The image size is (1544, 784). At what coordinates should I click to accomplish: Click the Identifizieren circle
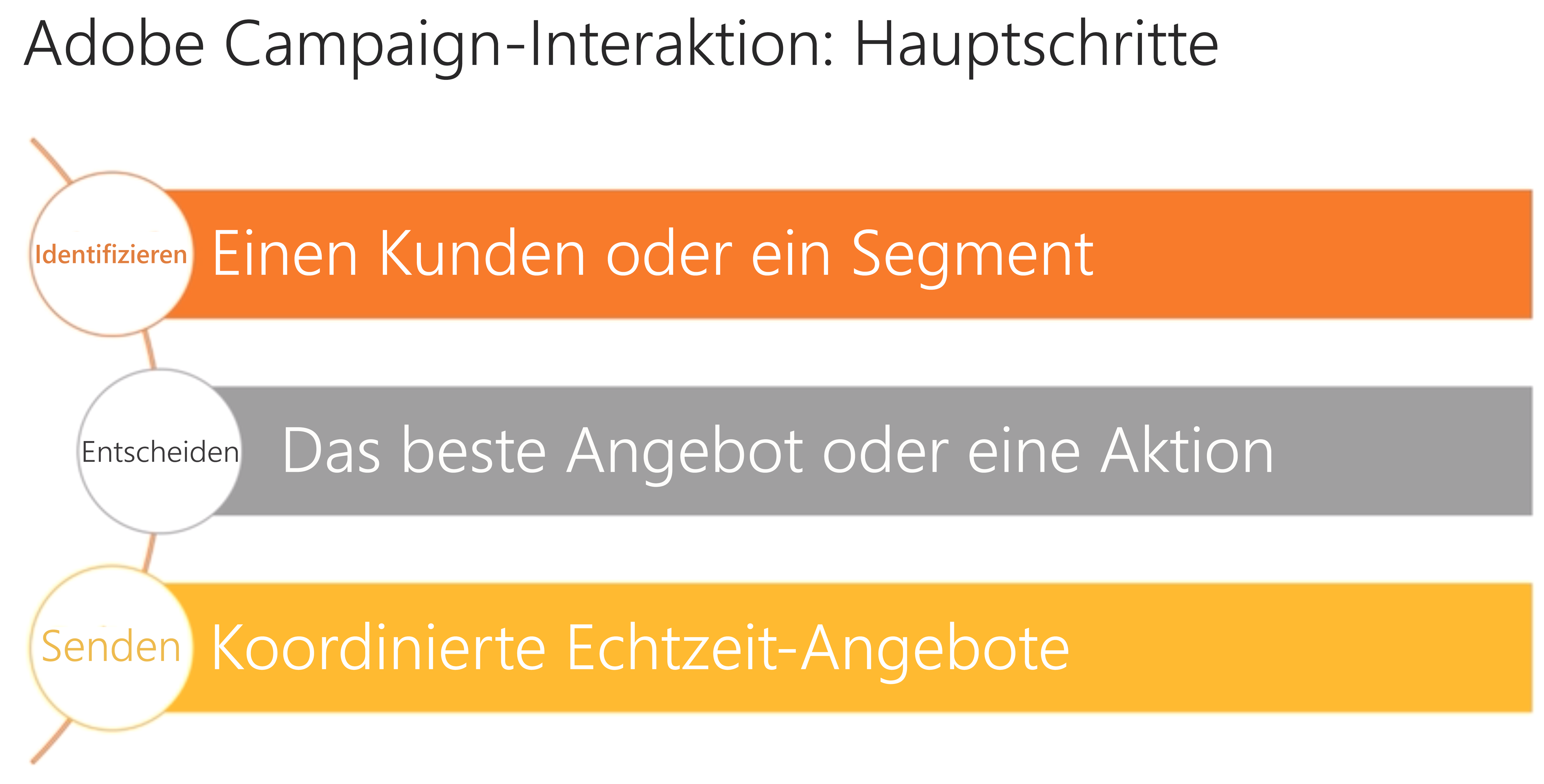point(112,254)
